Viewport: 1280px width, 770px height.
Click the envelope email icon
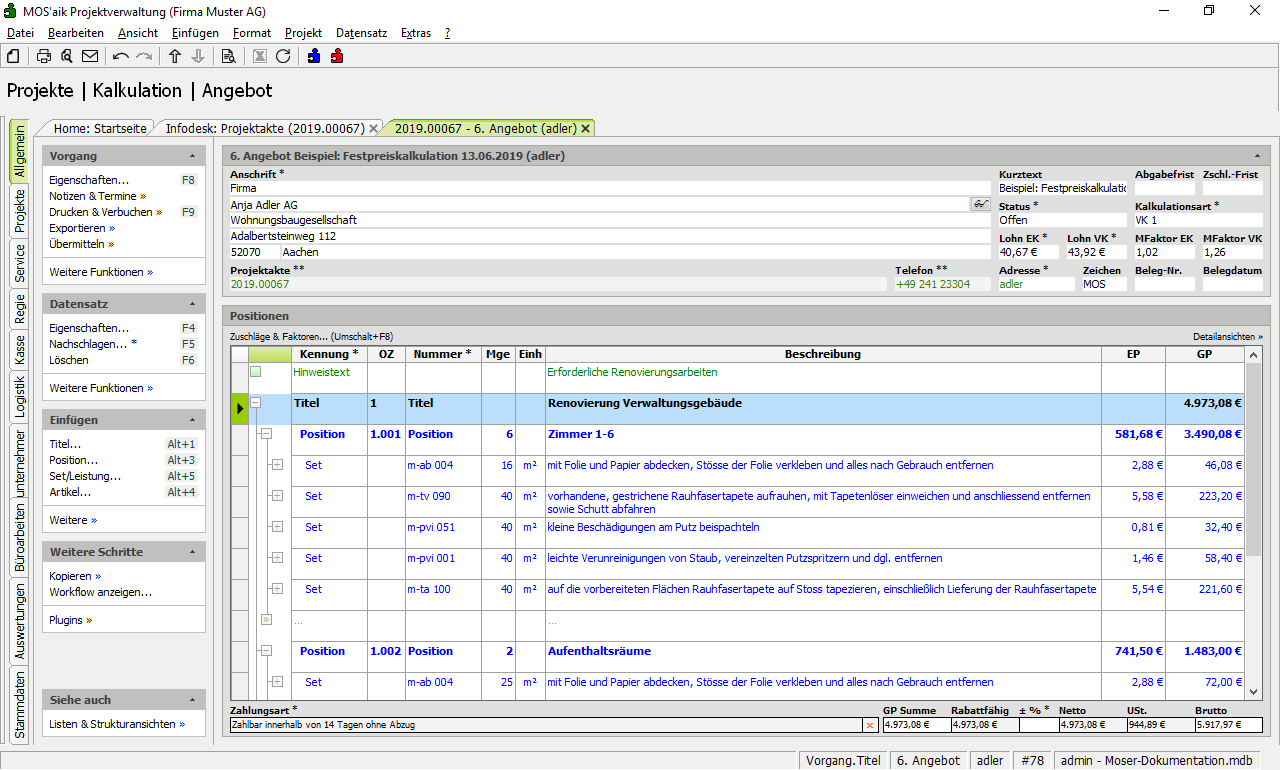[90, 56]
